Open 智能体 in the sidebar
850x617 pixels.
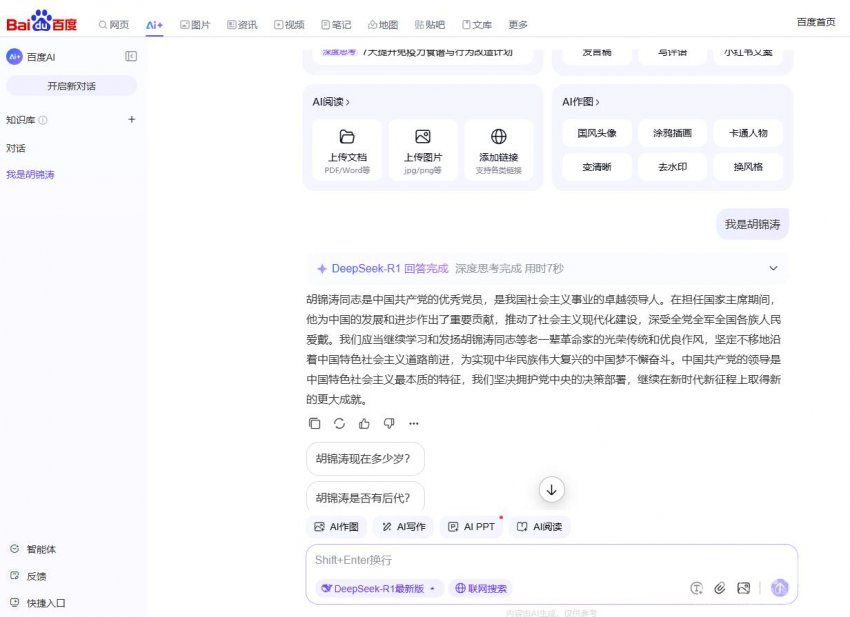coord(34,549)
